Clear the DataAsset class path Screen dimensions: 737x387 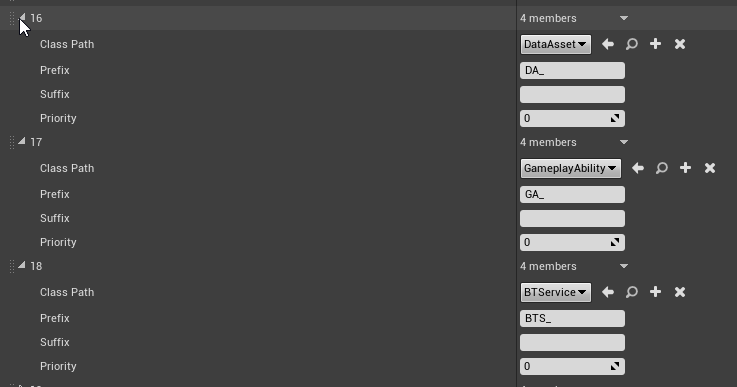coord(680,44)
